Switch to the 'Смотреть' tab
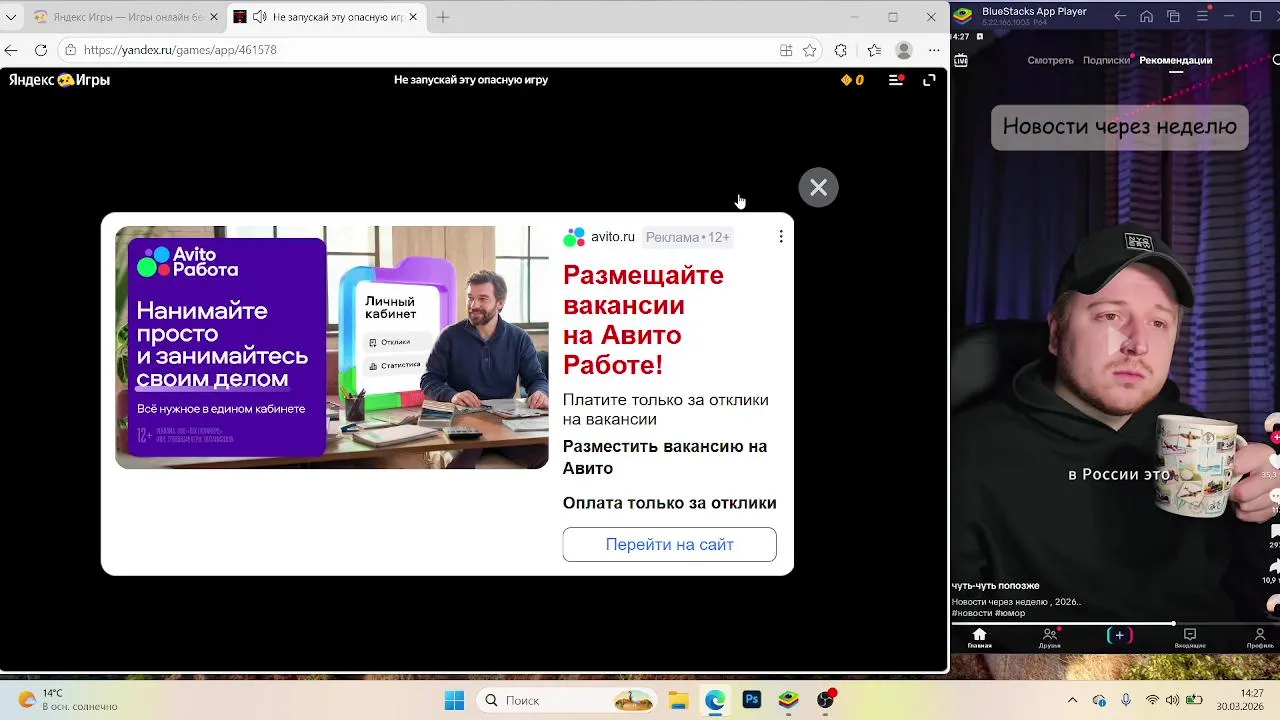 click(x=1050, y=60)
